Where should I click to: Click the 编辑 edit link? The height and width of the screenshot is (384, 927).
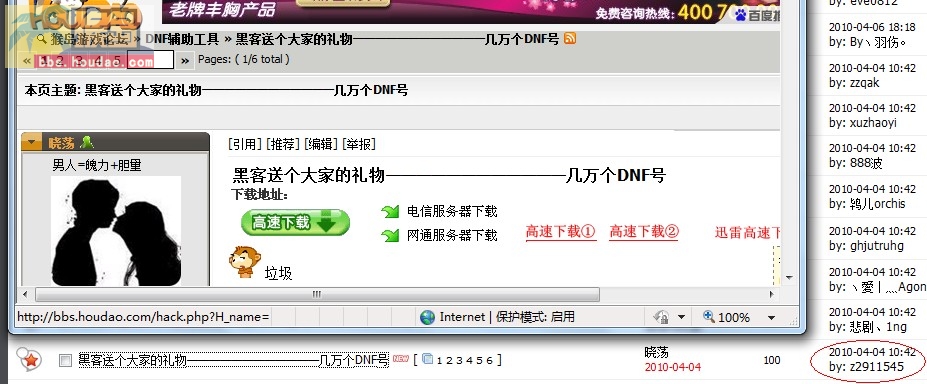[x=320, y=144]
